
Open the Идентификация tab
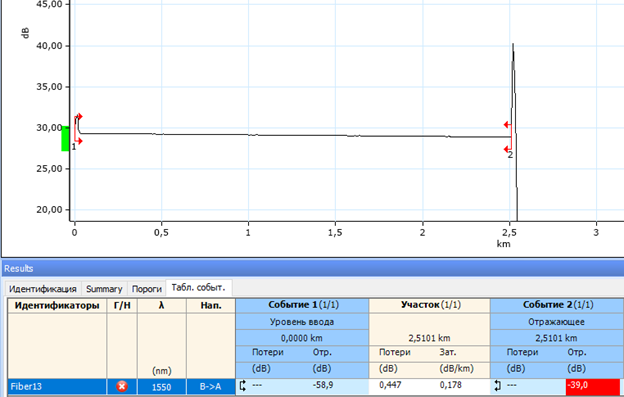pos(43,288)
